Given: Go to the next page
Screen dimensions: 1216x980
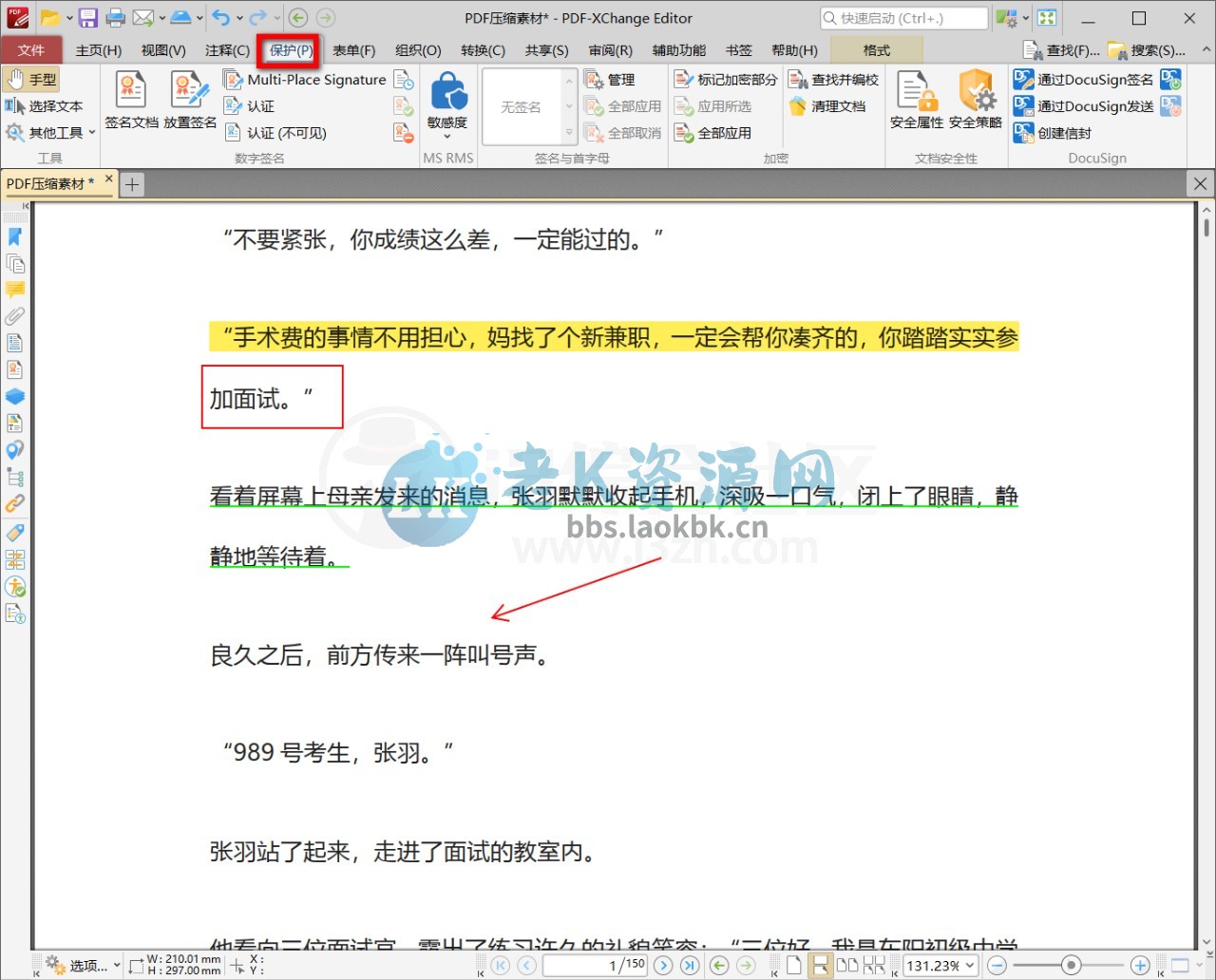Looking at the screenshot, I should 663,965.
